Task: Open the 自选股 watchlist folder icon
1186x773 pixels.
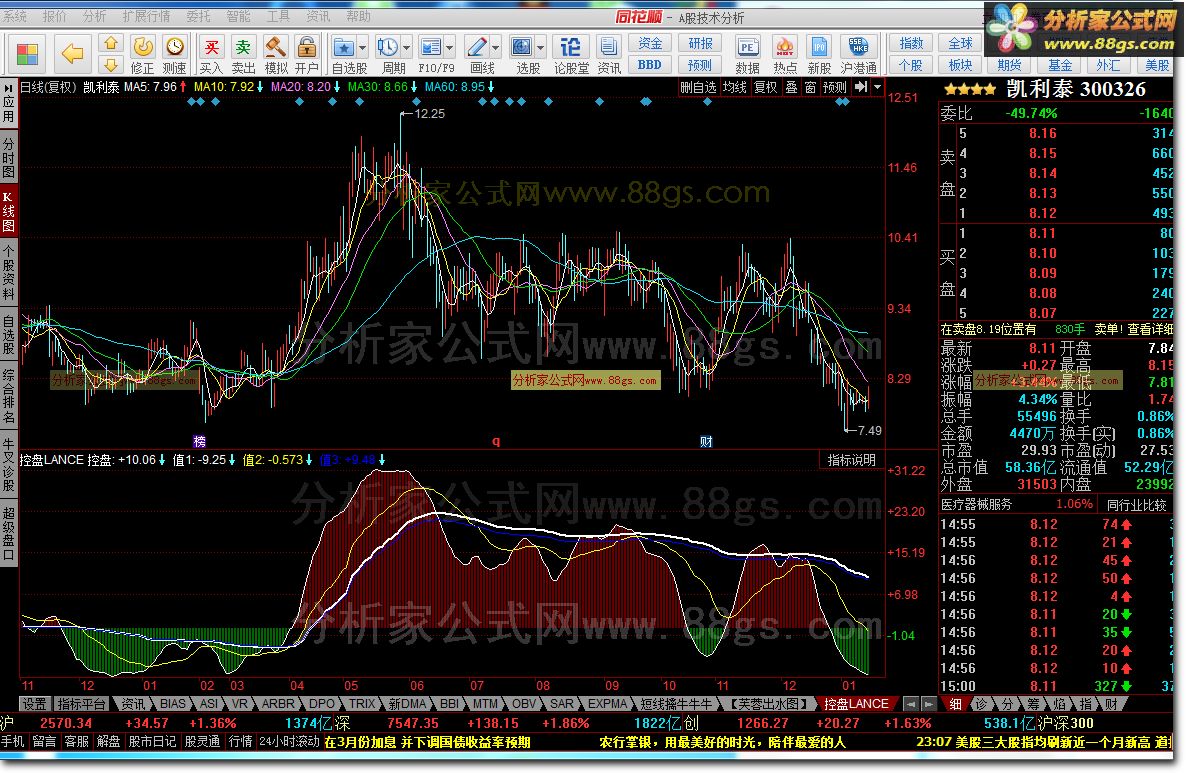Action: [x=344, y=48]
